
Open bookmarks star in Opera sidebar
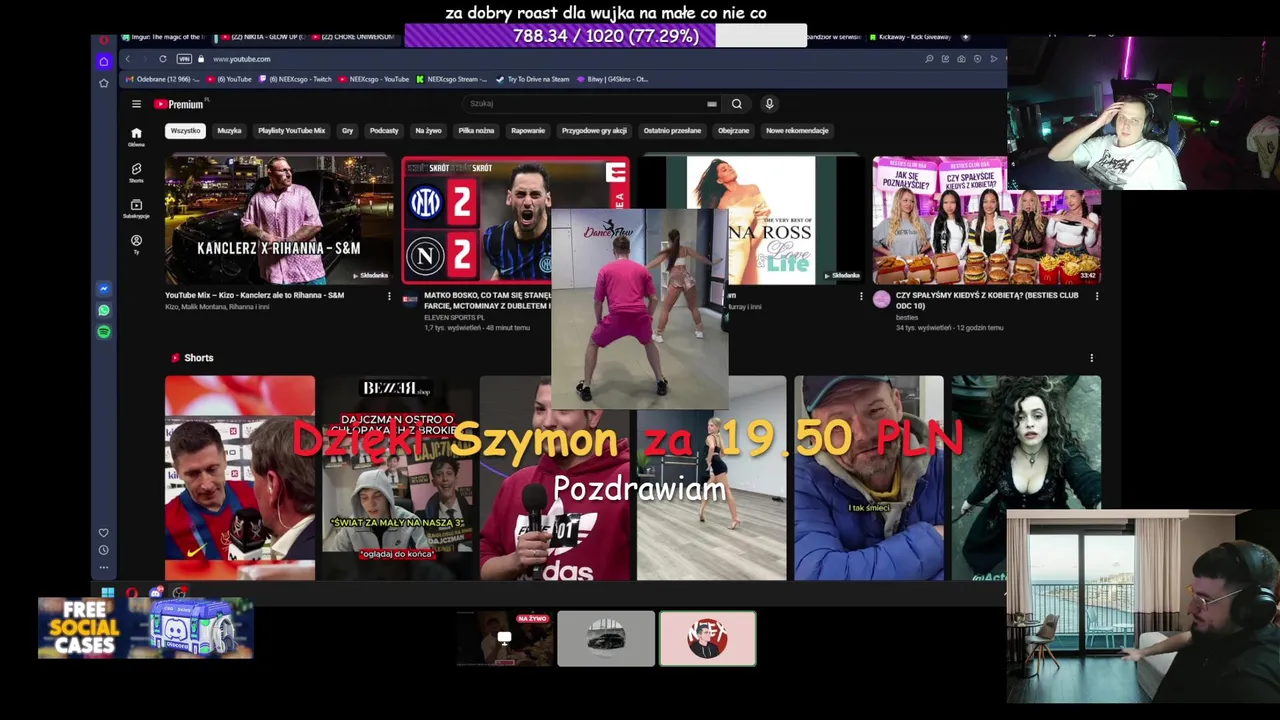tap(103, 83)
